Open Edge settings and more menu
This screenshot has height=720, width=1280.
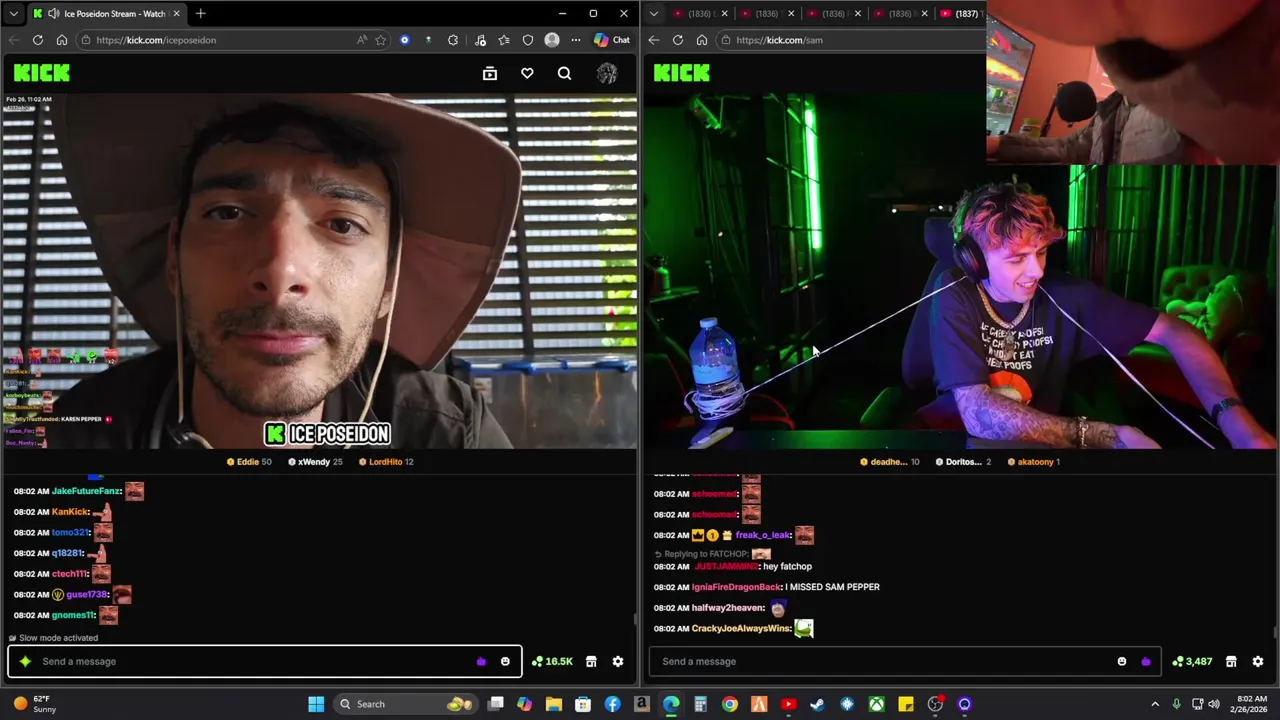[x=576, y=40]
